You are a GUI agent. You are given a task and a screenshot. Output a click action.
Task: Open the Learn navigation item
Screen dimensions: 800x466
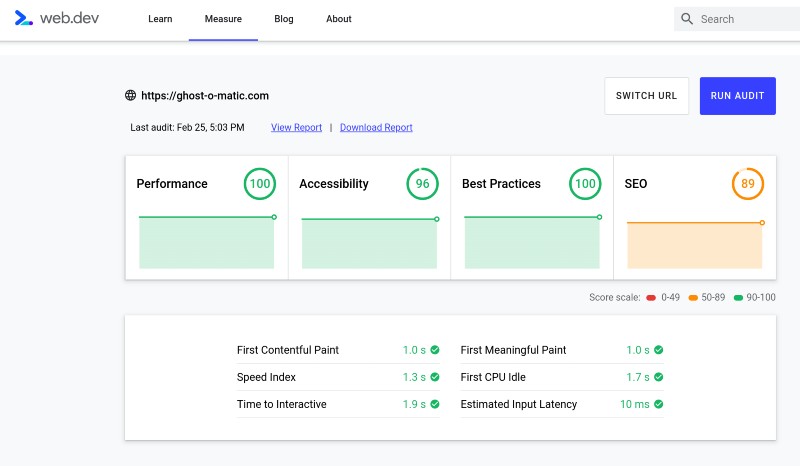160,19
